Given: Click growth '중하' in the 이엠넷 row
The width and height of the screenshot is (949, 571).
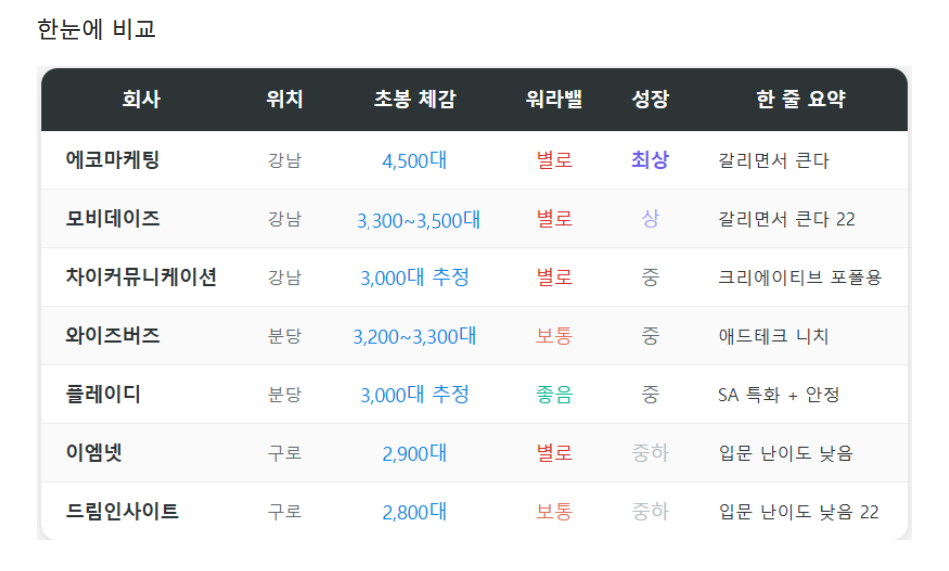Looking at the screenshot, I should coord(650,453).
